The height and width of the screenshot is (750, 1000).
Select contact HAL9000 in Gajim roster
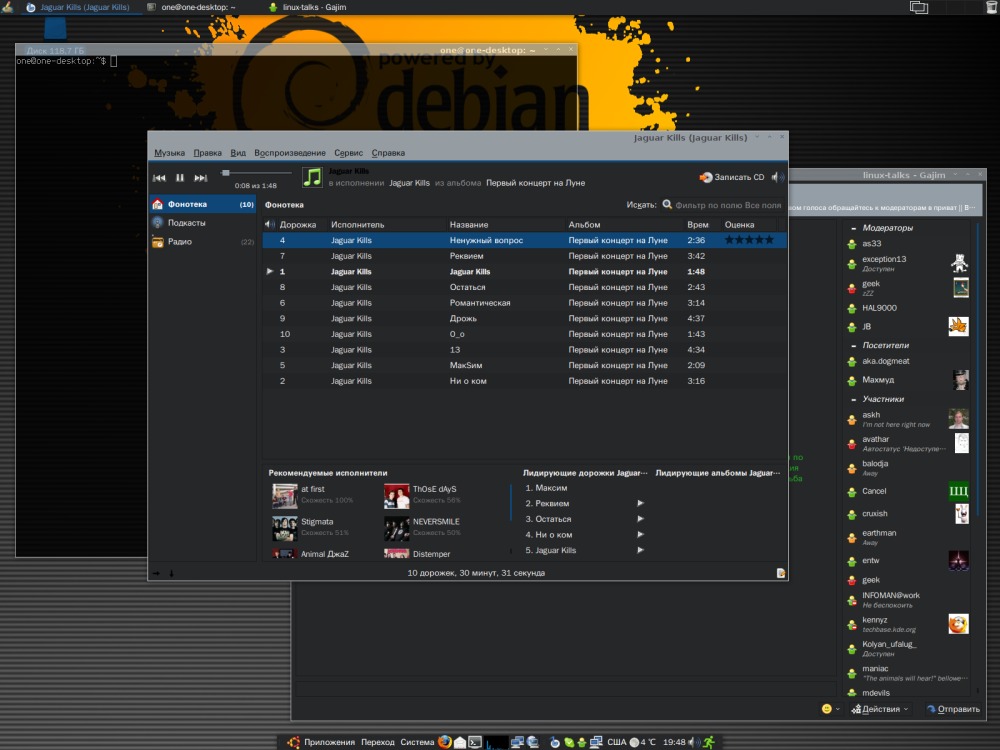pos(908,308)
